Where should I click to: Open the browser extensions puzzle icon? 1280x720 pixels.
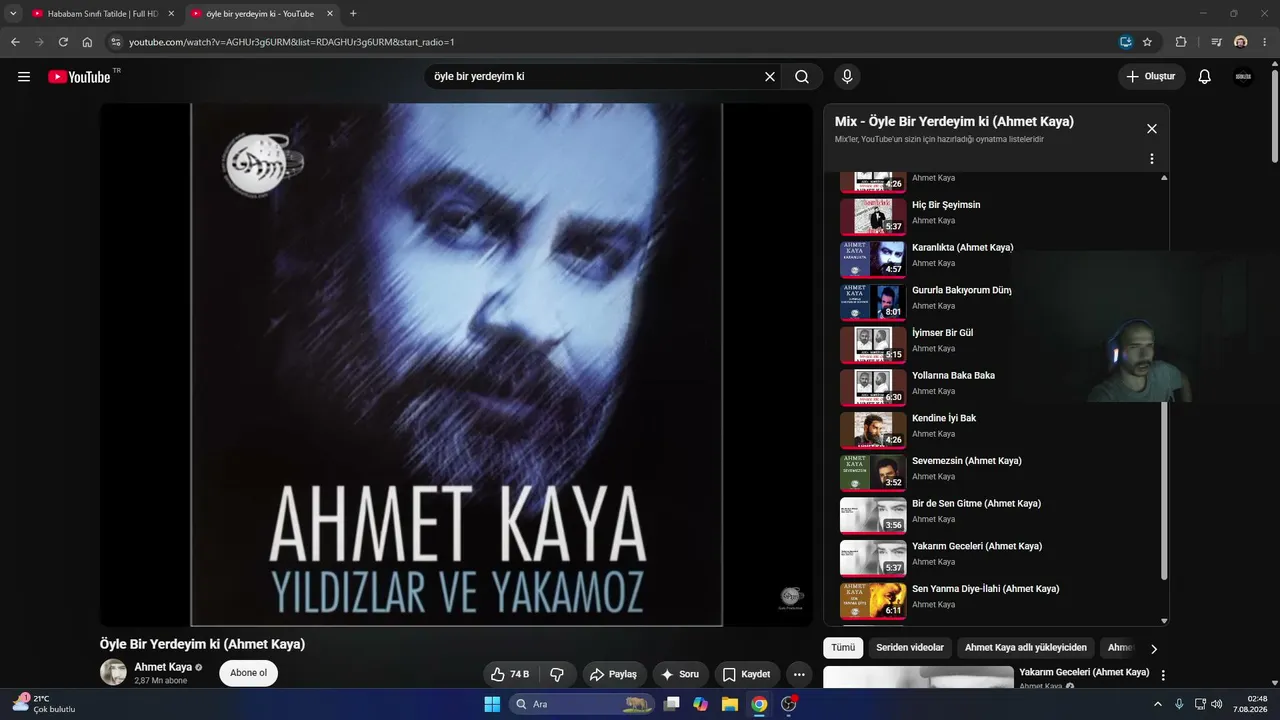click(1181, 42)
